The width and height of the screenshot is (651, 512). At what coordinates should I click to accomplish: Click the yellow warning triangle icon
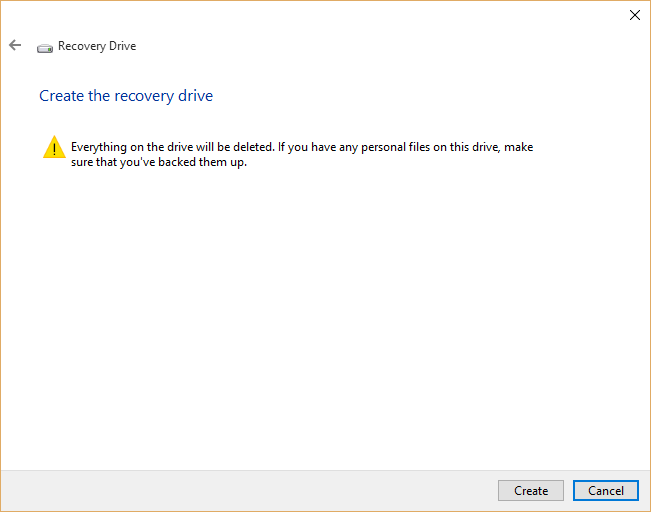pyautogui.click(x=54, y=149)
